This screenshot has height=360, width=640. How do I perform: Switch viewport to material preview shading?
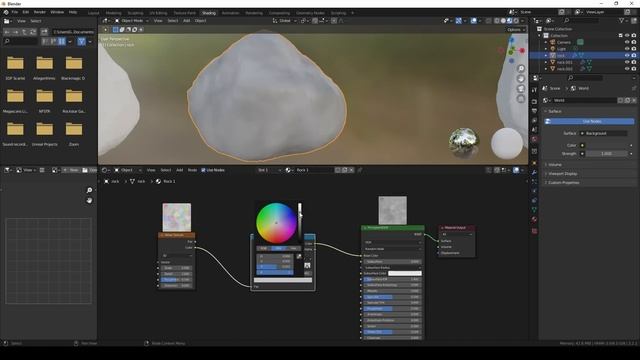(510, 21)
